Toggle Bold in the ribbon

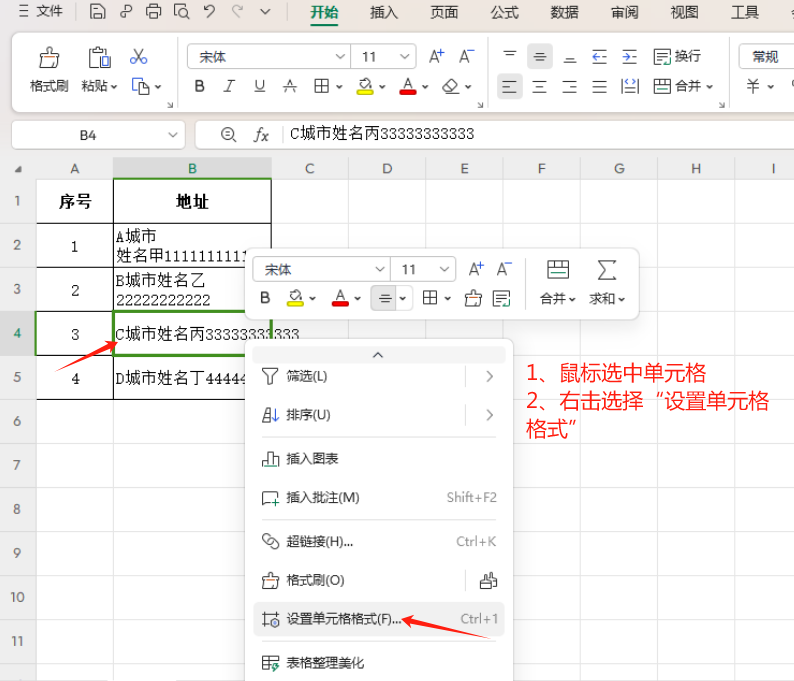[200, 87]
